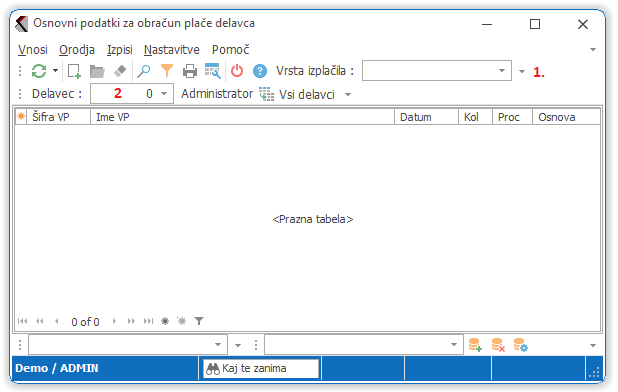Click the magnifier Search icon
This screenshot has width=618, height=392.
point(143,71)
